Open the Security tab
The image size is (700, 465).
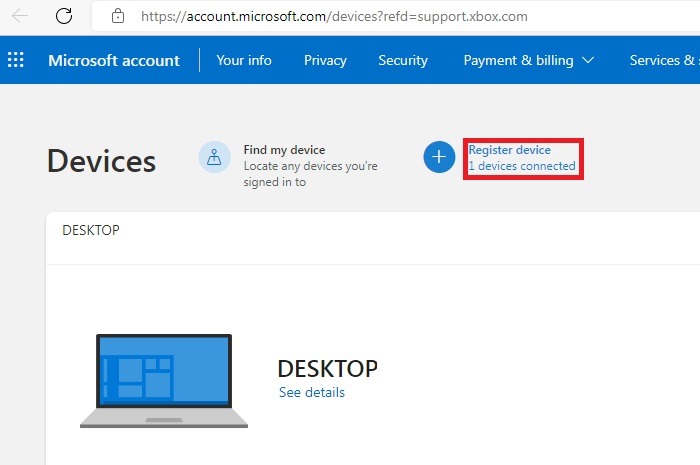point(403,60)
